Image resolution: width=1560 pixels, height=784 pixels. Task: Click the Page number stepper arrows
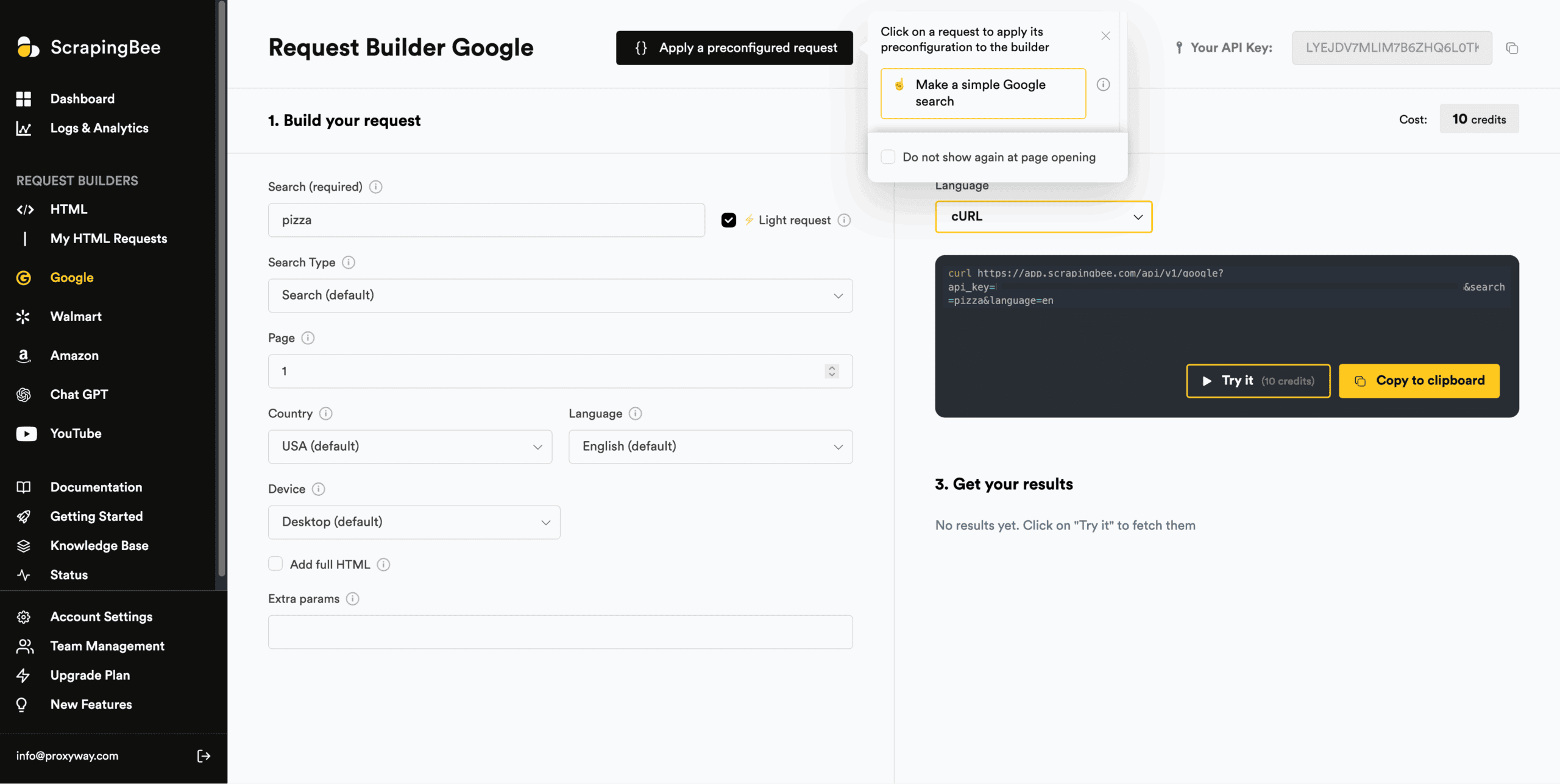(832, 371)
